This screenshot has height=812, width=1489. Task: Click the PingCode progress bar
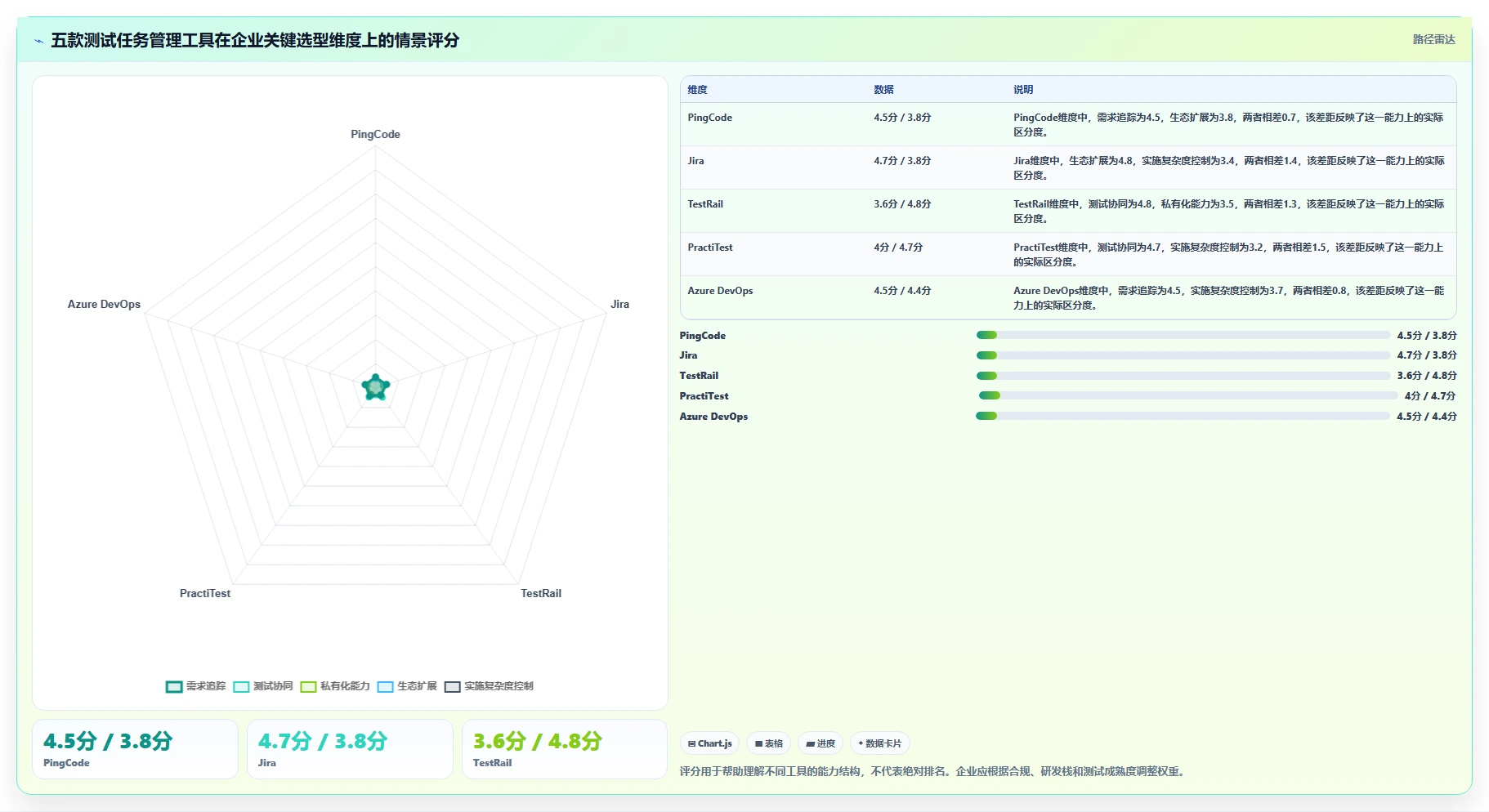(x=1183, y=335)
